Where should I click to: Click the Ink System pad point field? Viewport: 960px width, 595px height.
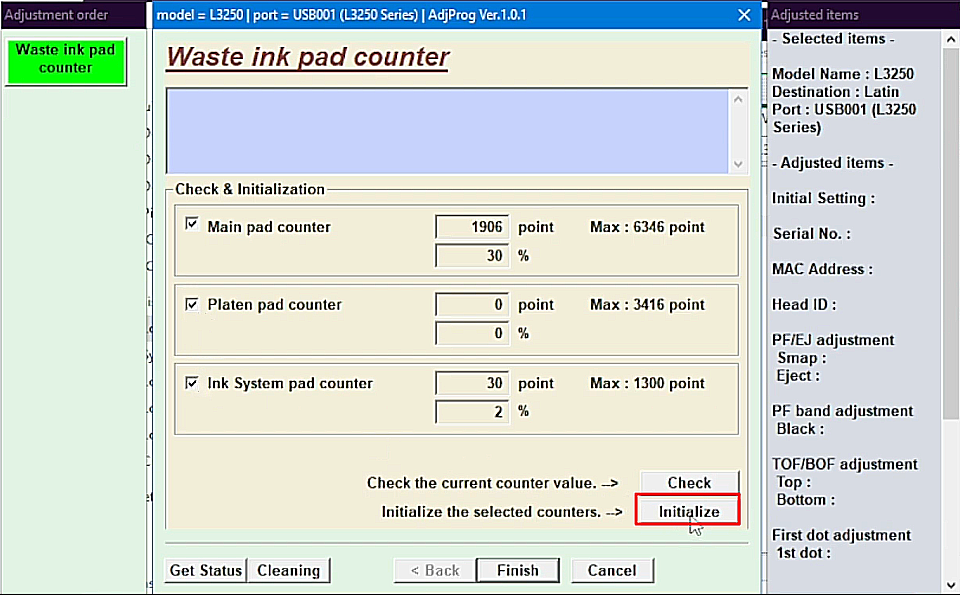point(471,383)
